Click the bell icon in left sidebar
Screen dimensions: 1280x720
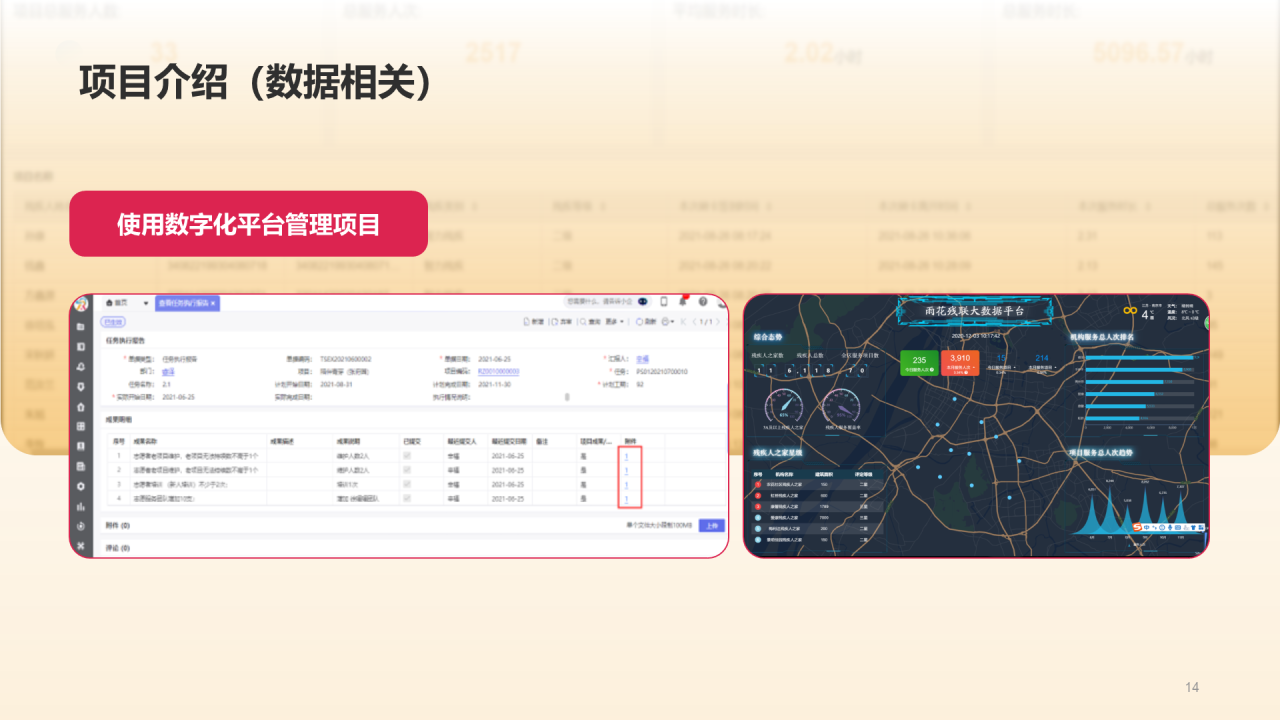81,367
